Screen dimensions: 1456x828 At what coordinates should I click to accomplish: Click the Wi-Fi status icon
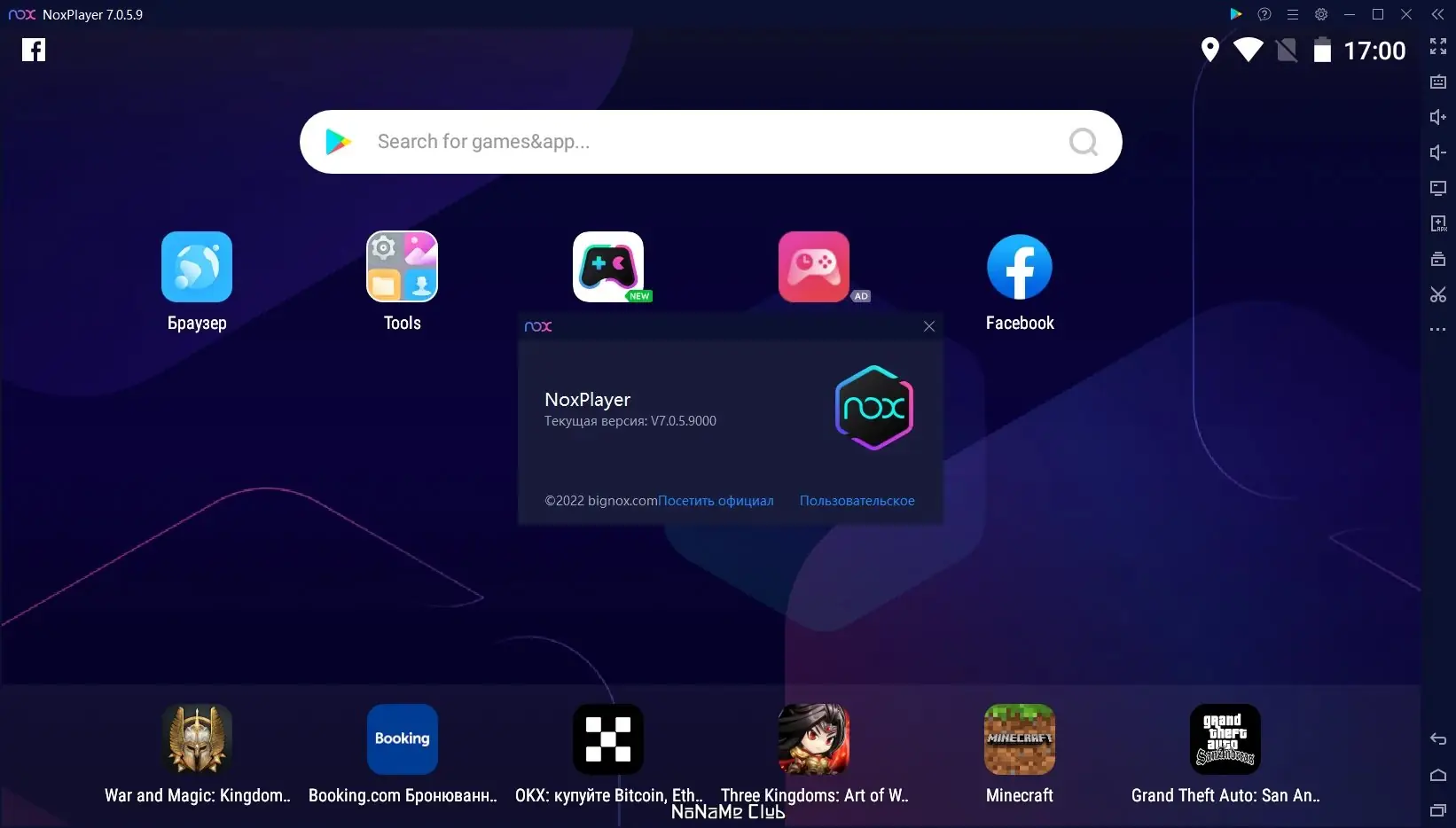(x=1249, y=50)
